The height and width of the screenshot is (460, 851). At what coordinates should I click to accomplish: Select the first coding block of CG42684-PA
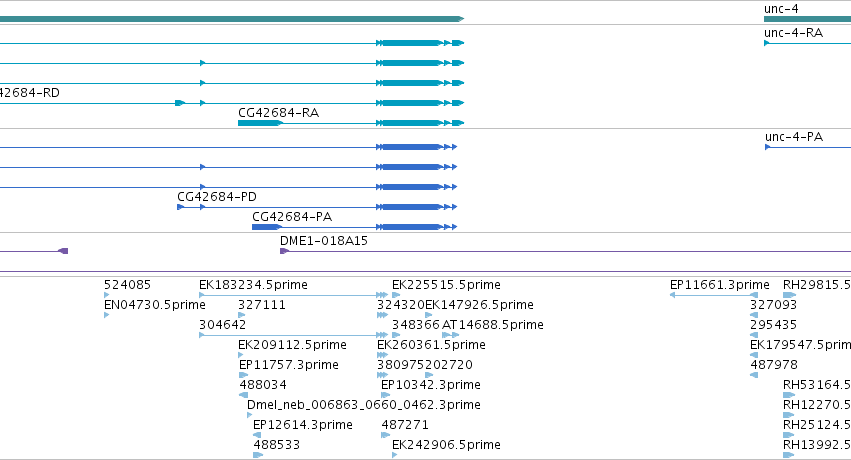(x=266, y=227)
